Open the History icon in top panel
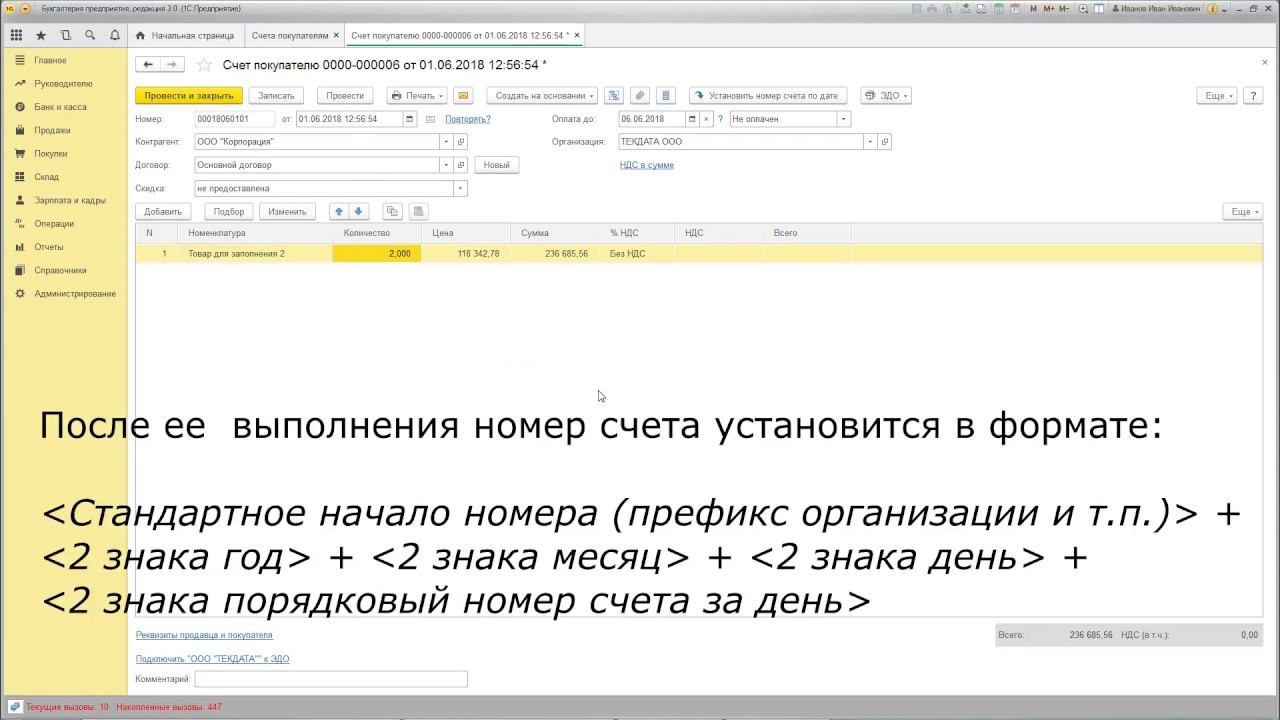Image resolution: width=1280 pixels, height=720 pixels. [66, 35]
